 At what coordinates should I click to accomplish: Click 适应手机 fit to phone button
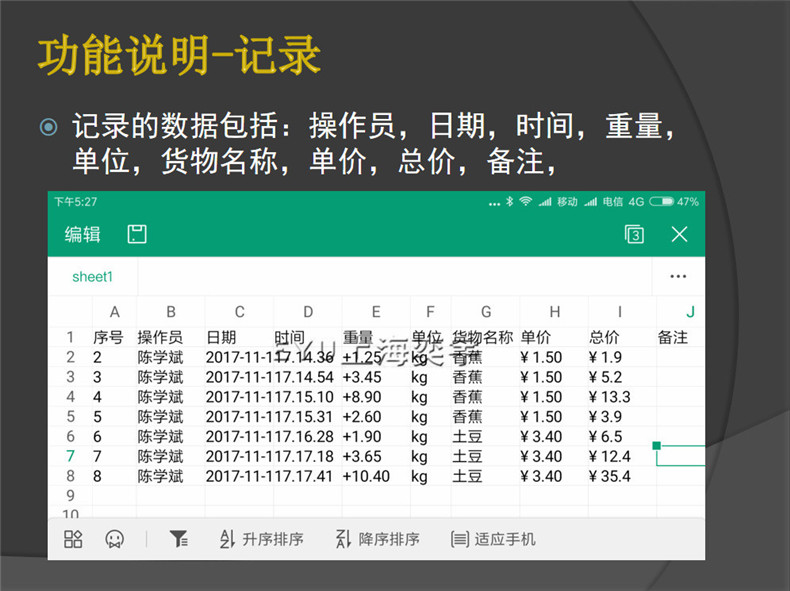click(x=493, y=539)
